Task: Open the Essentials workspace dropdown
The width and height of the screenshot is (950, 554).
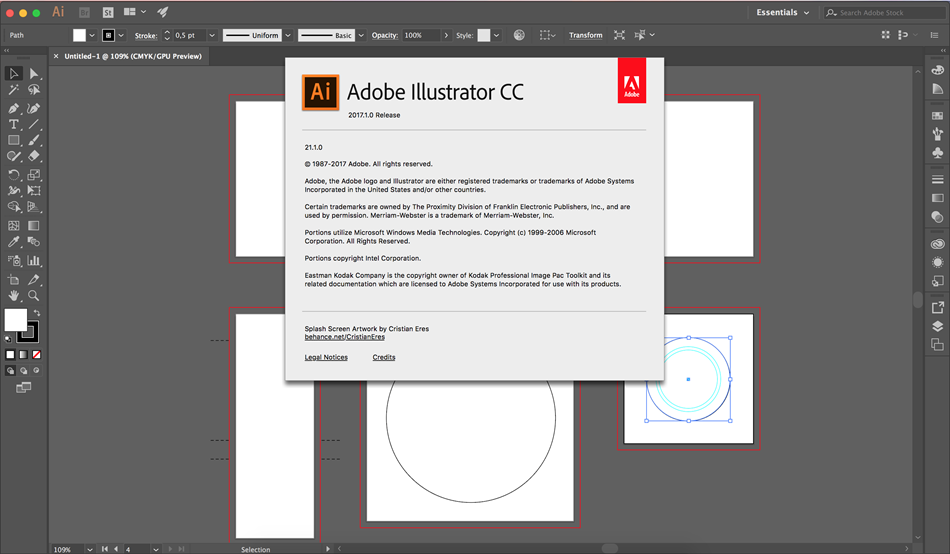Action: 782,12
